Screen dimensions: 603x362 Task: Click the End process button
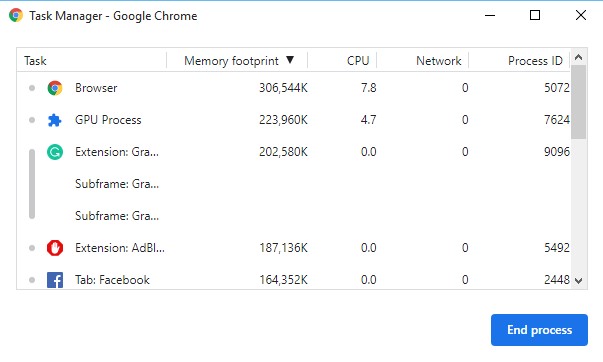point(539,330)
